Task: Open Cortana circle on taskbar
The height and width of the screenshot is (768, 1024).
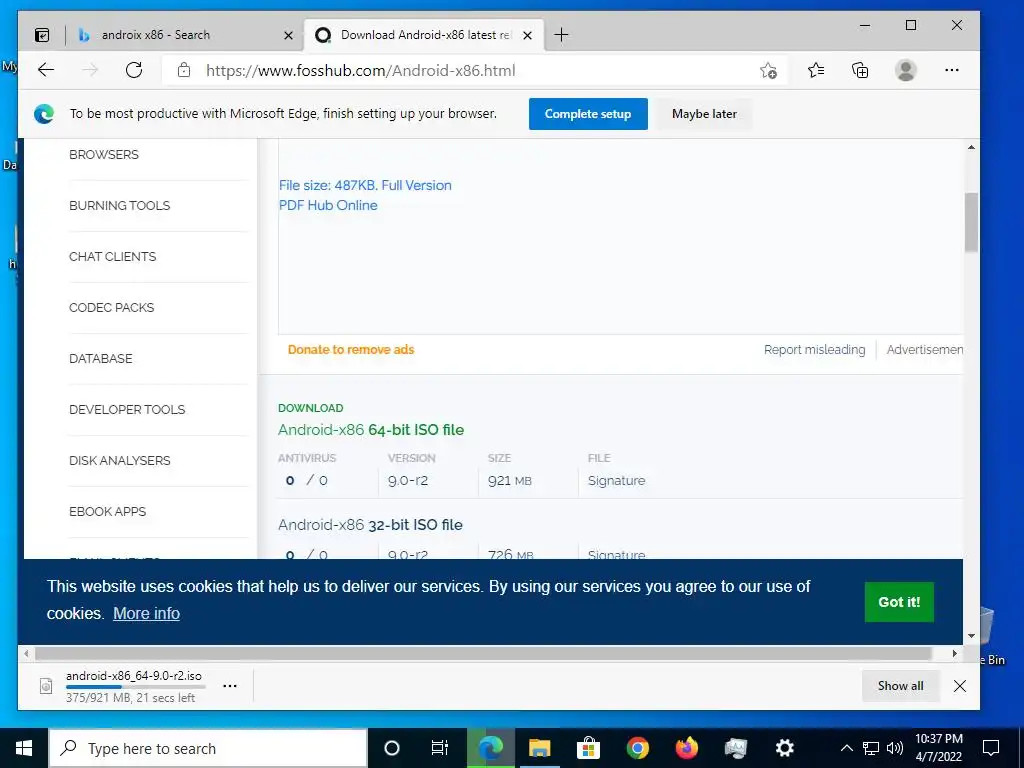Action: pos(392,748)
